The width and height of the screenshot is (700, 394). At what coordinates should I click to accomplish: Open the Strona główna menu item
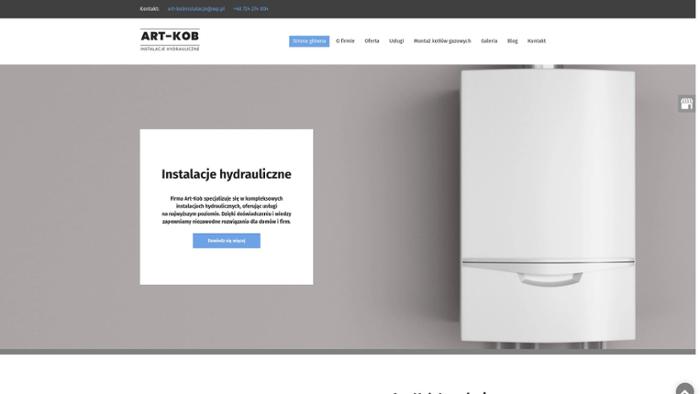(309, 41)
